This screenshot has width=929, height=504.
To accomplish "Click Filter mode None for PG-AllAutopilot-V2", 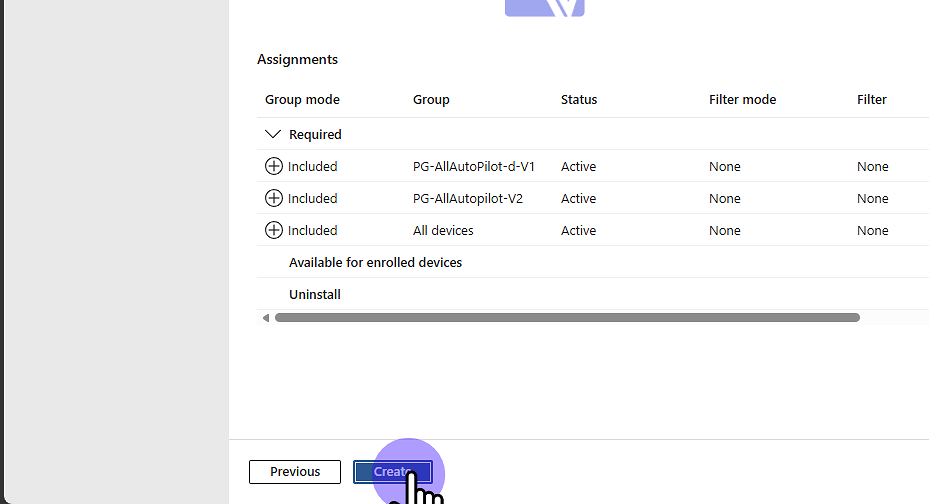I will [725, 198].
